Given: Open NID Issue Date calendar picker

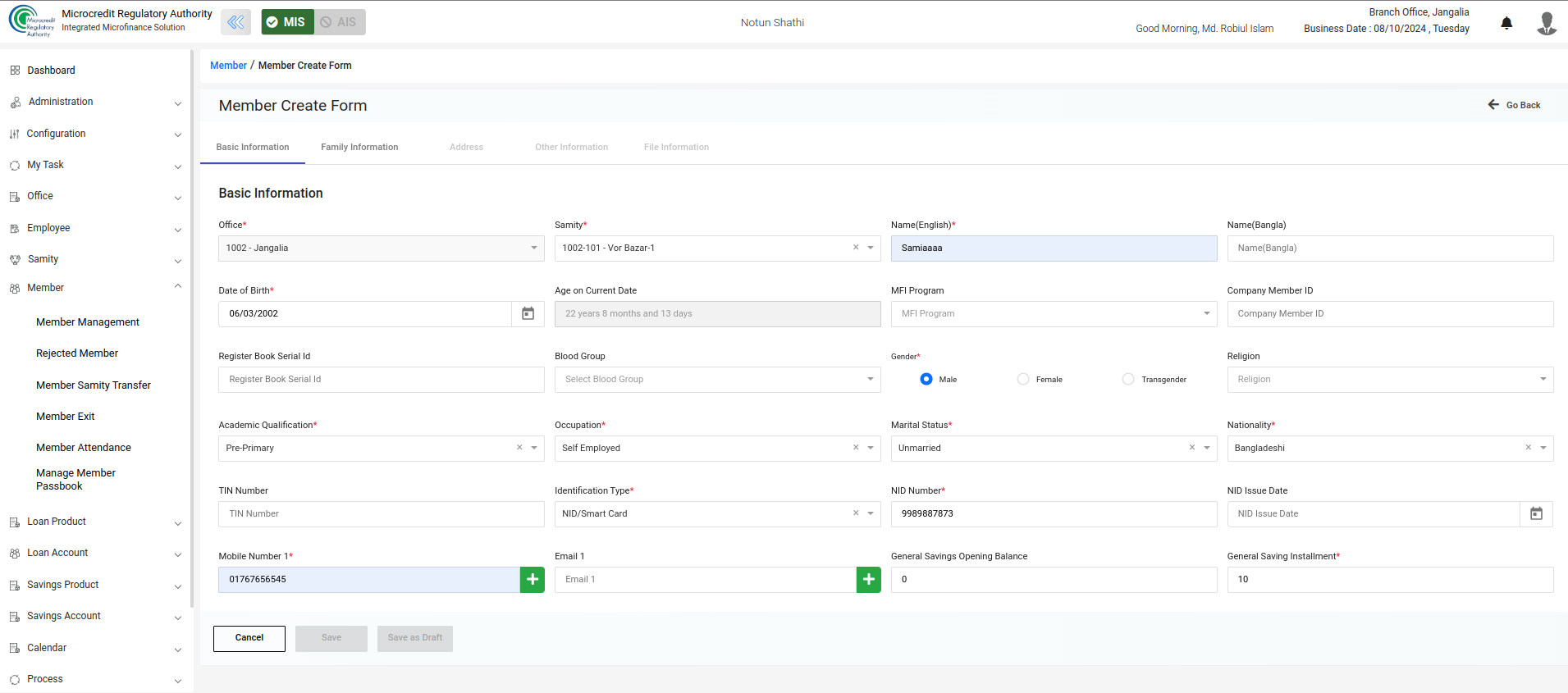Looking at the screenshot, I should (1536, 514).
